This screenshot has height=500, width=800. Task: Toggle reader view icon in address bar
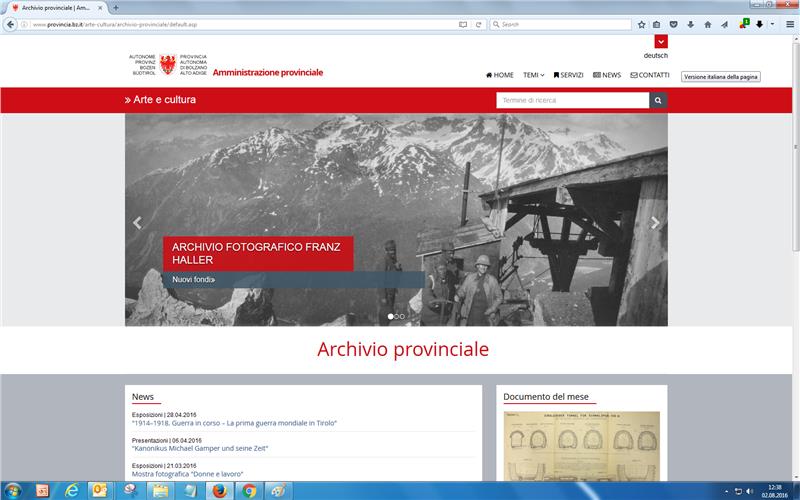(x=463, y=24)
